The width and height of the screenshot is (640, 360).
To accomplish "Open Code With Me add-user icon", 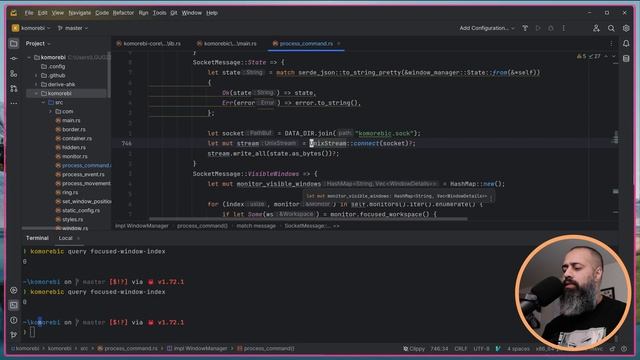I will (x=596, y=28).
